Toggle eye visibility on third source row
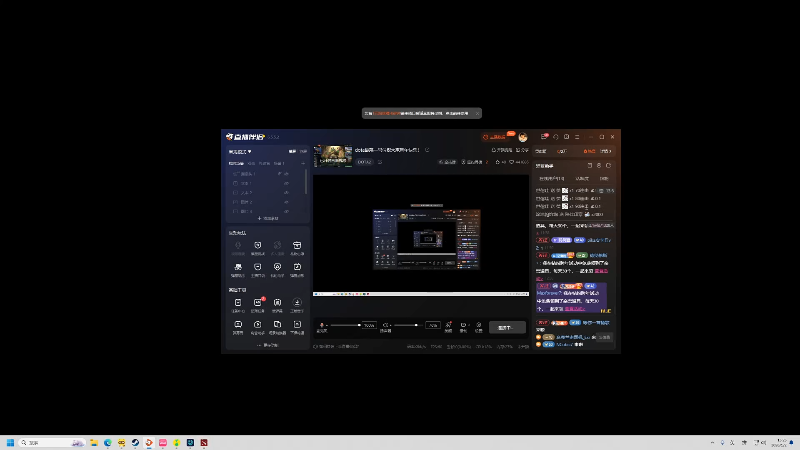The height and width of the screenshot is (450, 800). (x=286, y=193)
